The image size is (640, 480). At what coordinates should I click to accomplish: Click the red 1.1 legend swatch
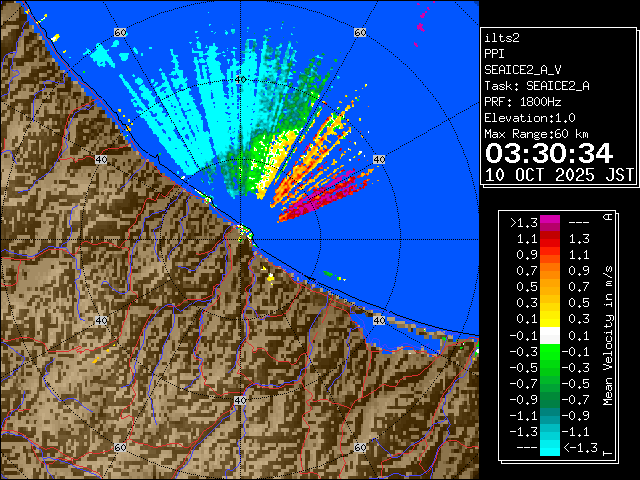(x=549, y=239)
